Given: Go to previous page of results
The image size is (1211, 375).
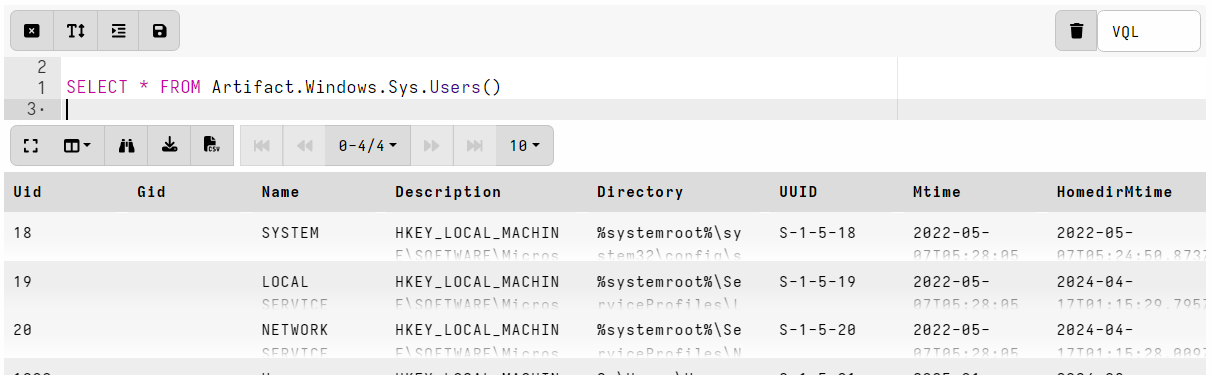Looking at the screenshot, I should (304, 146).
